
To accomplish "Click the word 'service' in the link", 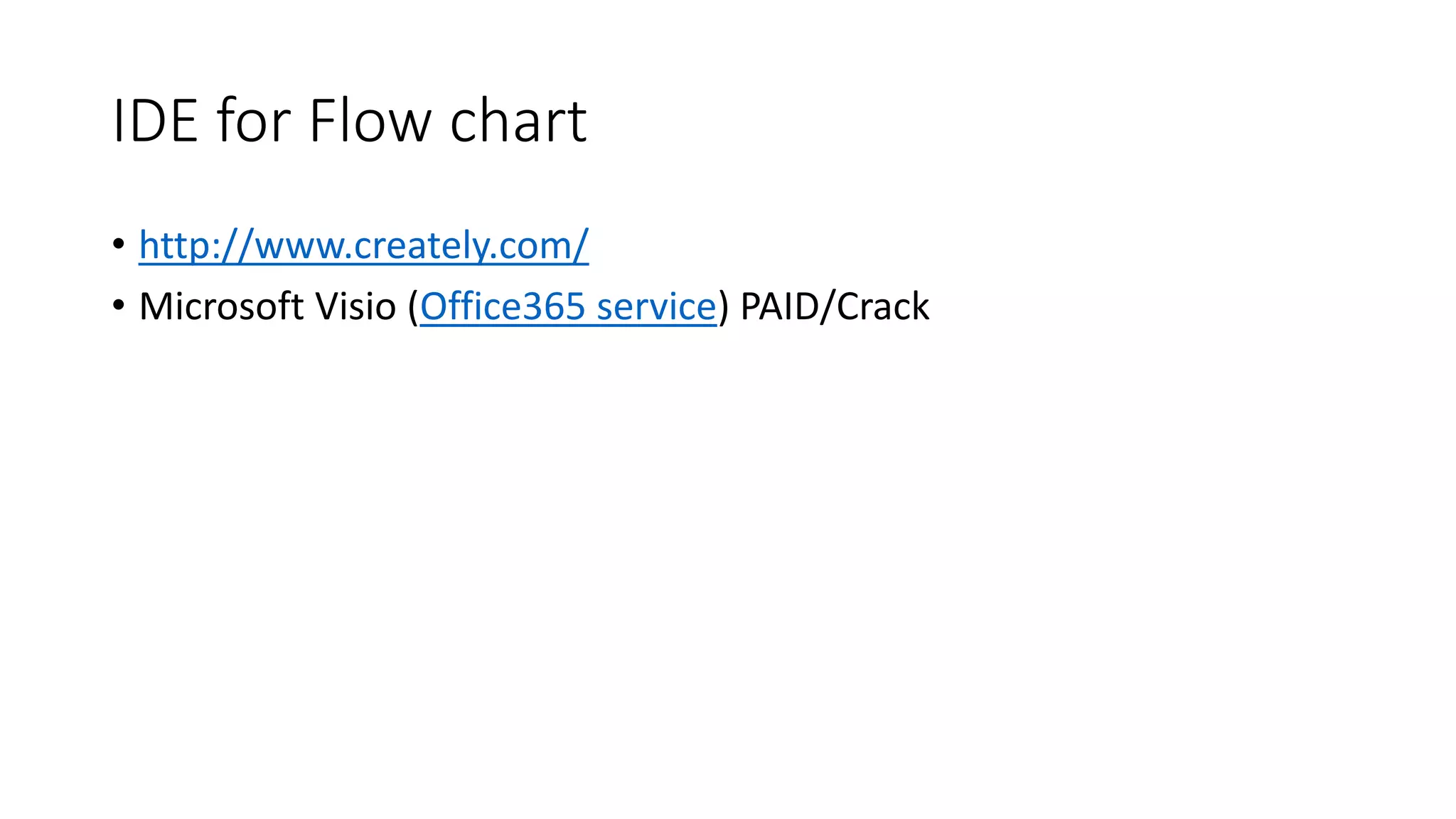I will pos(656,306).
